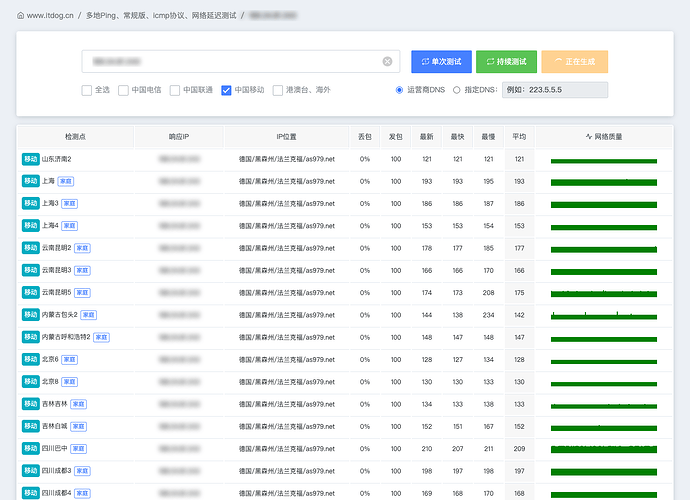690x500 pixels.
Task: Click the home icon in breadcrumb
Action: point(21,15)
